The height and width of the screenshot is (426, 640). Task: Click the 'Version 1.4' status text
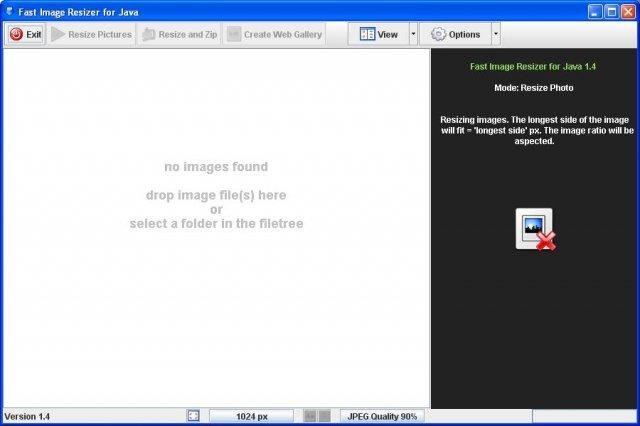(x=27, y=417)
